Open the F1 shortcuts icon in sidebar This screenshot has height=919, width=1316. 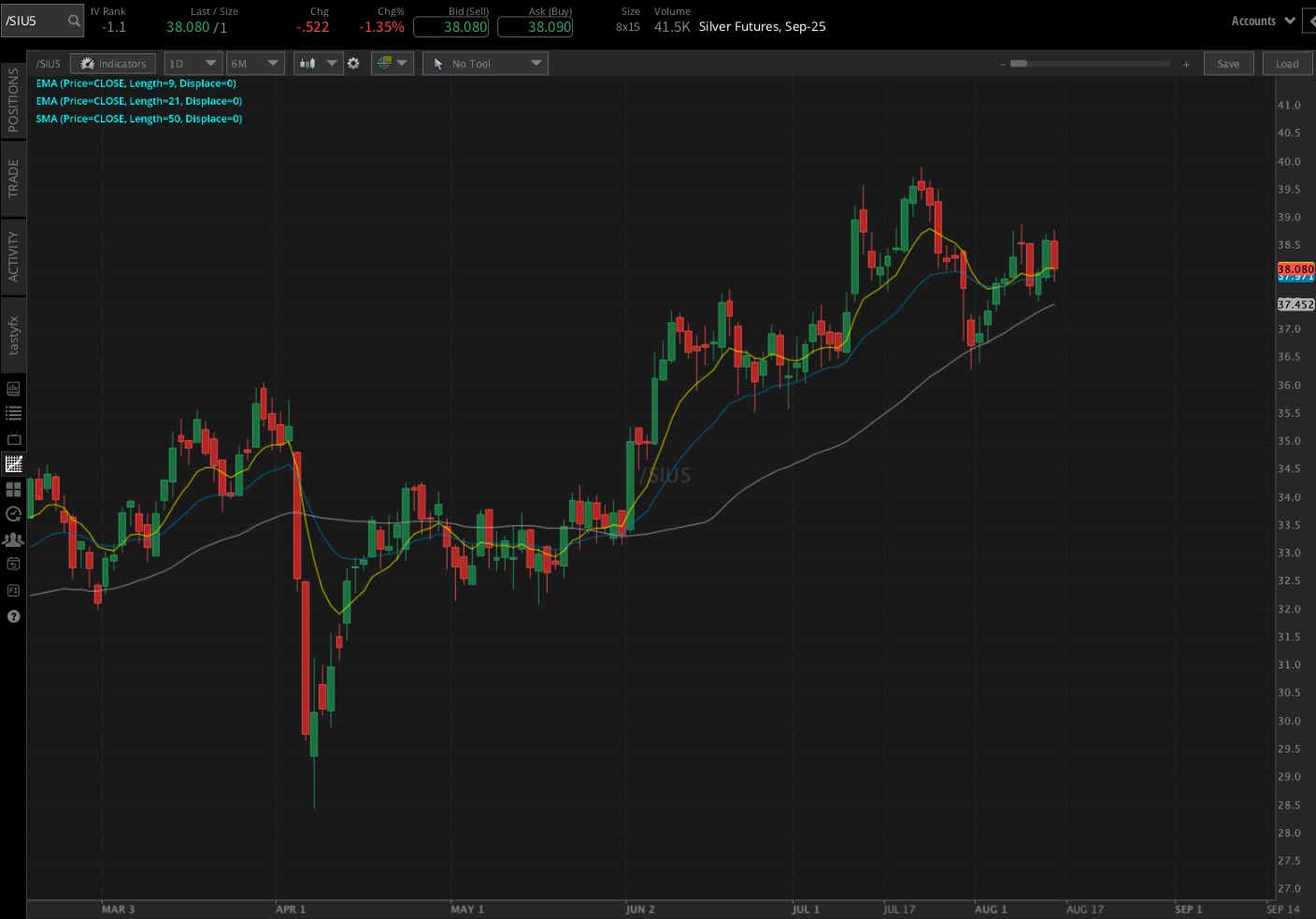point(13,590)
